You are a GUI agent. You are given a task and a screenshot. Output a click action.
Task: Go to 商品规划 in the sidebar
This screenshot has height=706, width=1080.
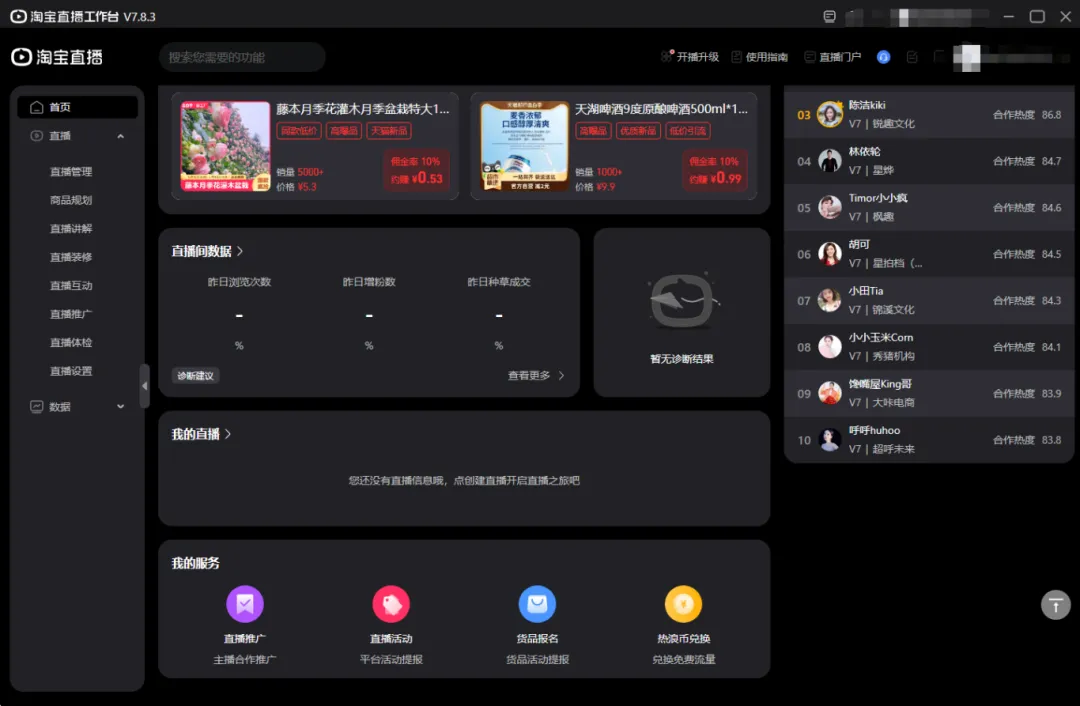tap(71, 200)
